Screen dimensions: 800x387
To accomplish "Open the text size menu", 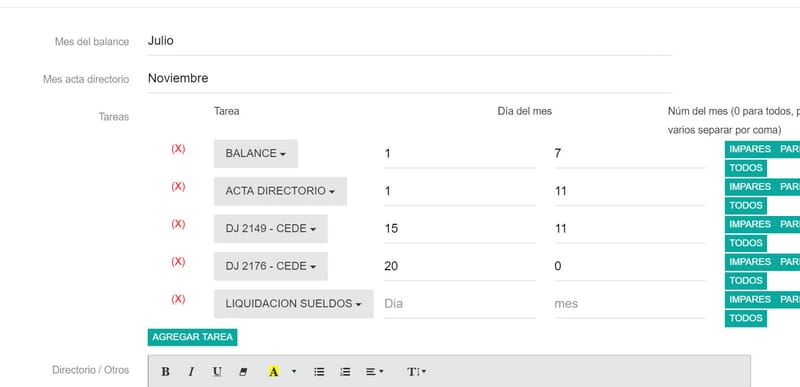I will point(416,372).
